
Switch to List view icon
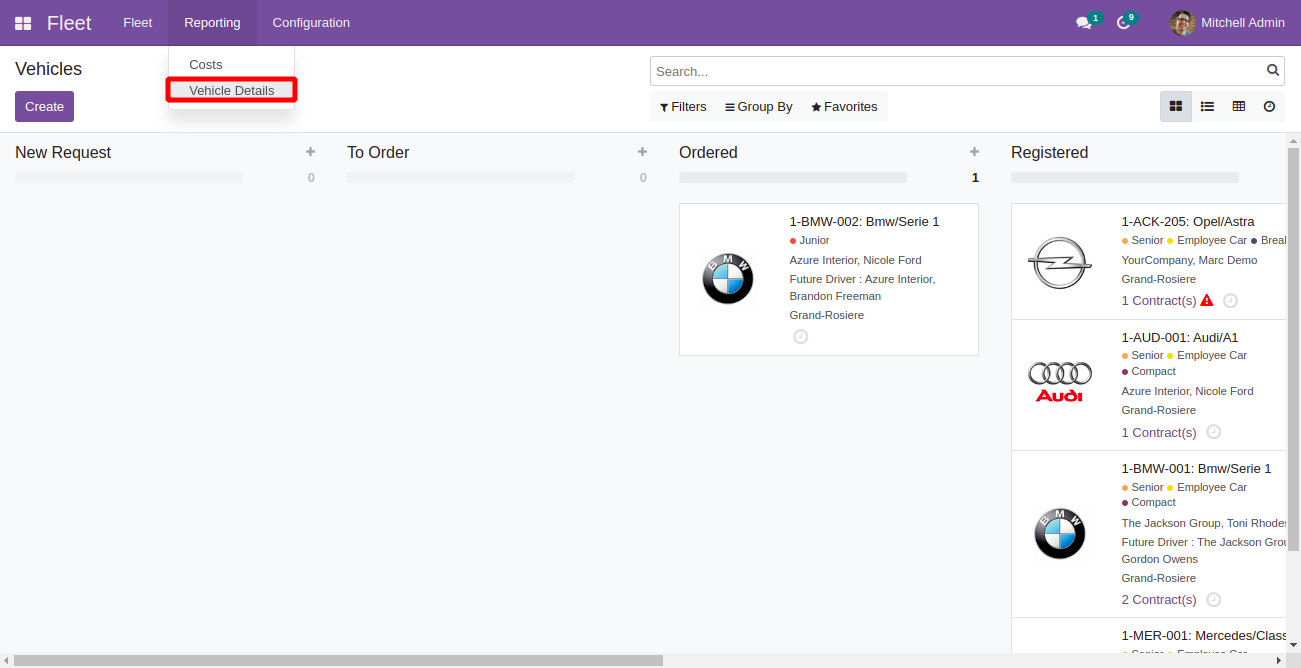point(1207,106)
